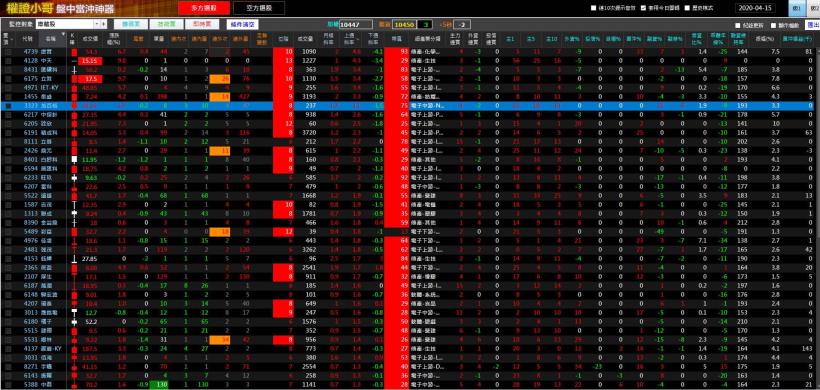Click the index input field showing 10447
This screenshot has height=390, width=820.
(x=356, y=24)
